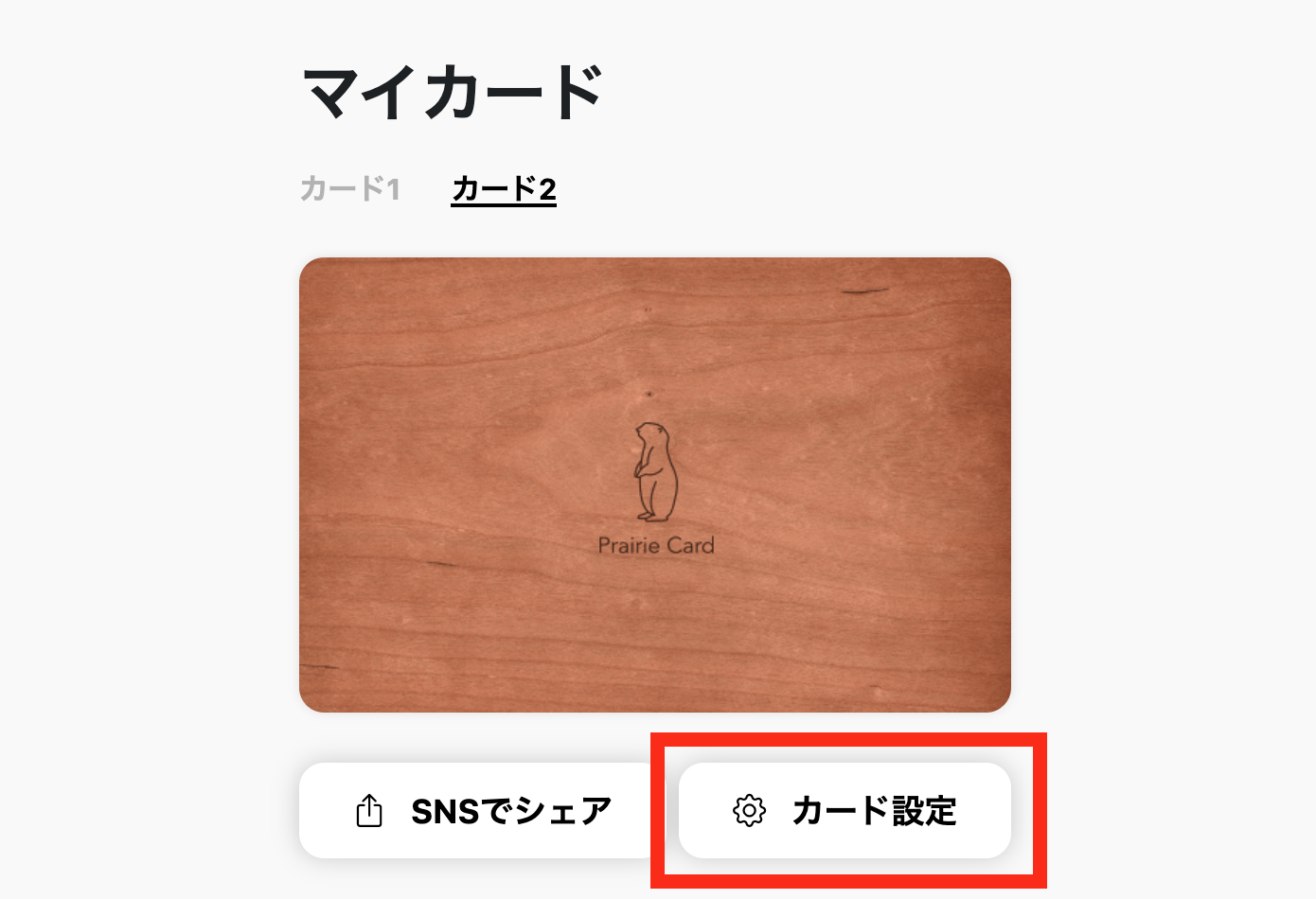Click the share arrow icon
Viewport: 1316px width, 899px height.
(x=369, y=811)
